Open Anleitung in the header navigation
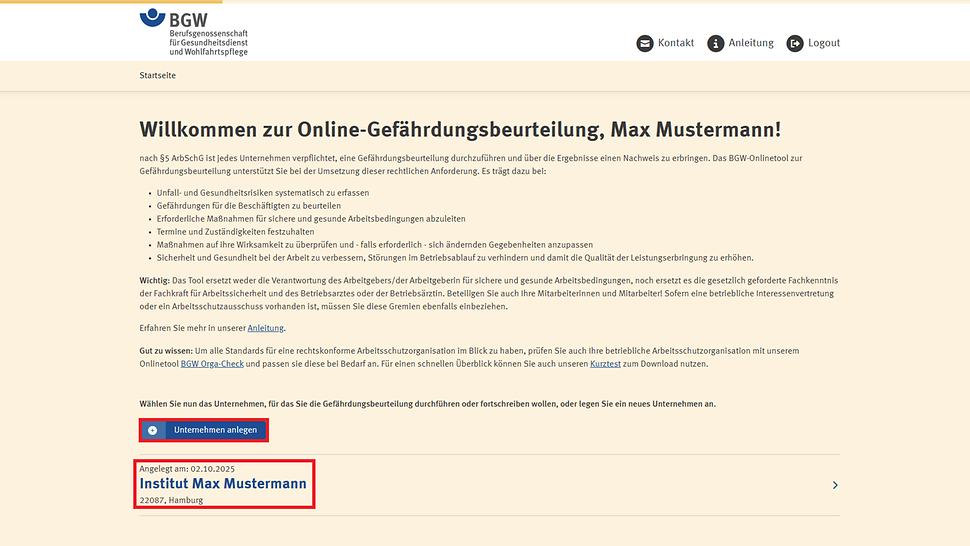Viewport: 970px width, 546px height. click(x=751, y=43)
